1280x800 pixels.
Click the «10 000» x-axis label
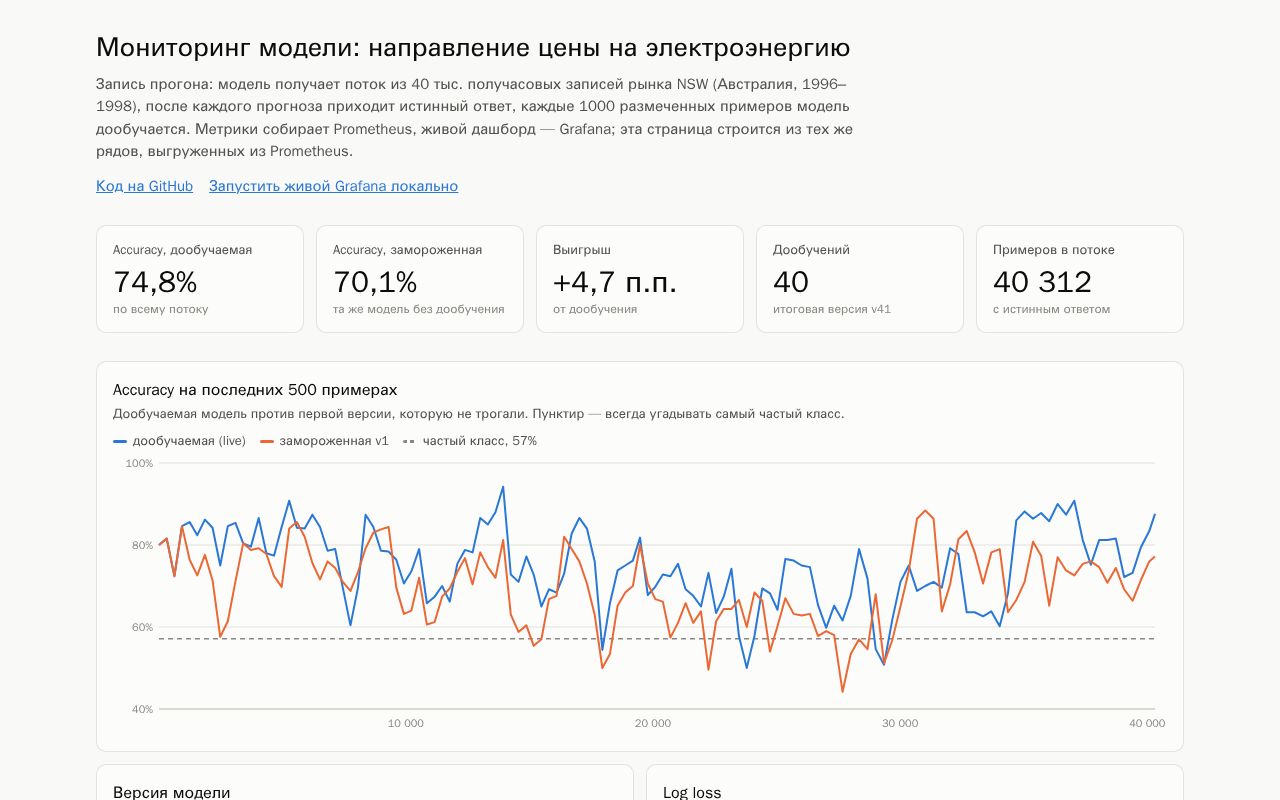click(405, 723)
